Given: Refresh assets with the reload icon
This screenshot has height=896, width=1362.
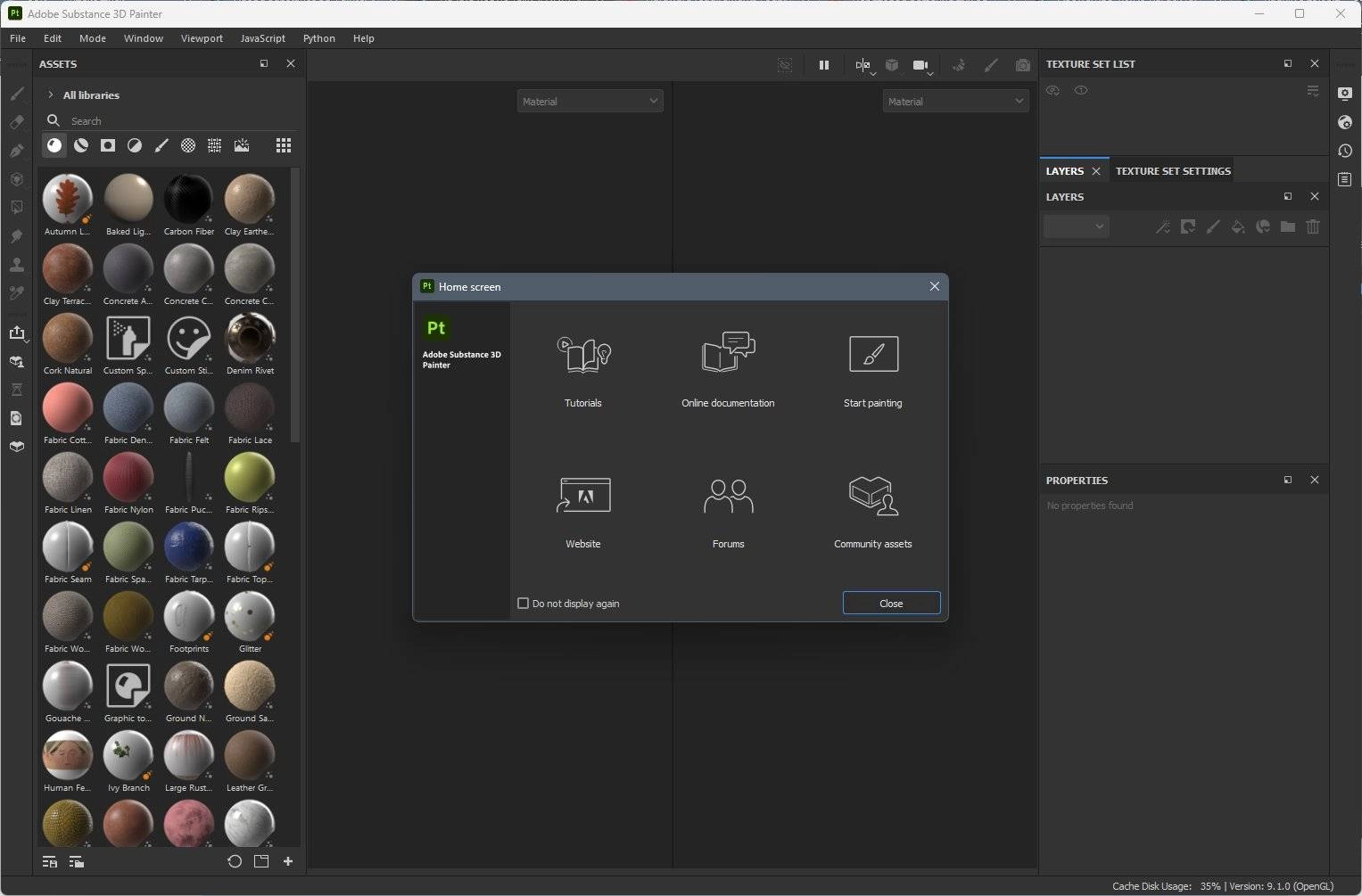Looking at the screenshot, I should (235, 861).
